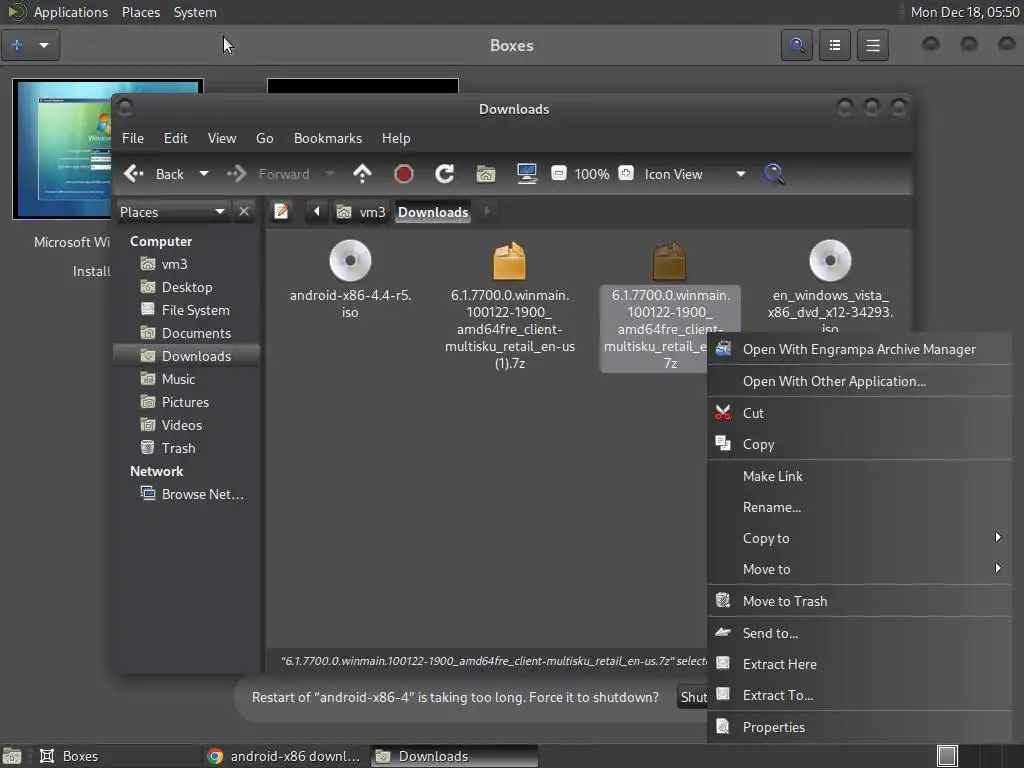The image size is (1024, 768).
Task: Open the Home folder toolbar icon
Action: [486, 174]
